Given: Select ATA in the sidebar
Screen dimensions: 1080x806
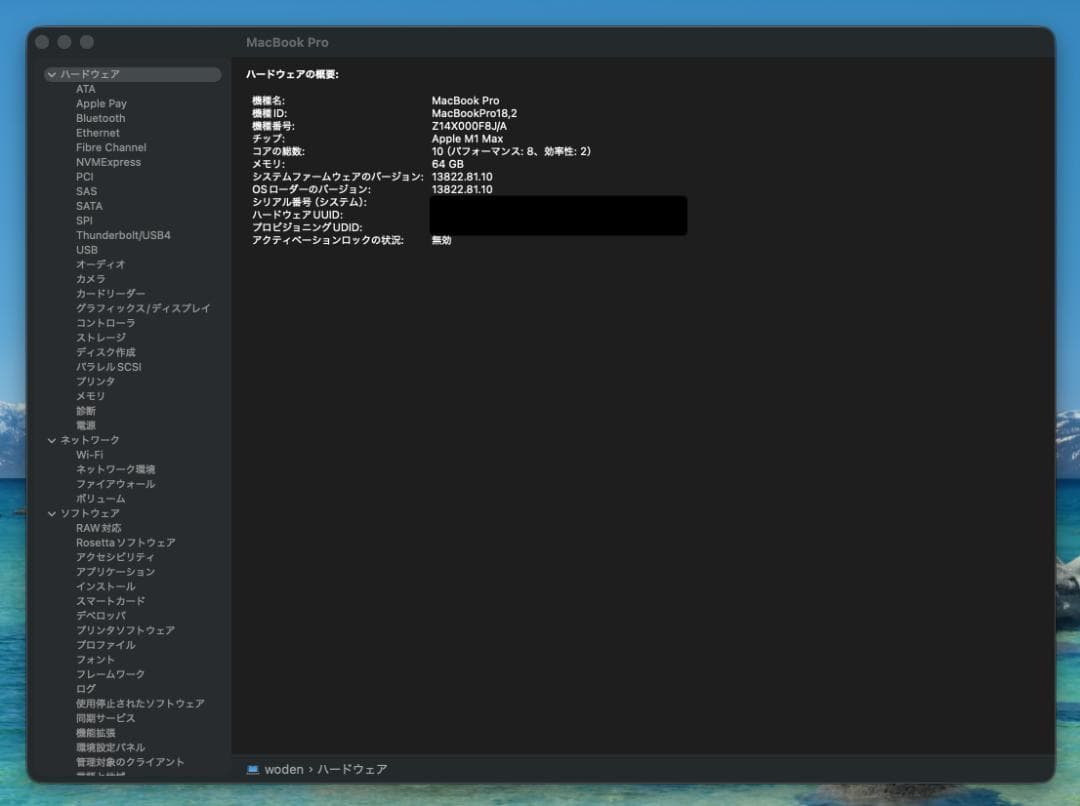Looking at the screenshot, I should coord(86,90).
